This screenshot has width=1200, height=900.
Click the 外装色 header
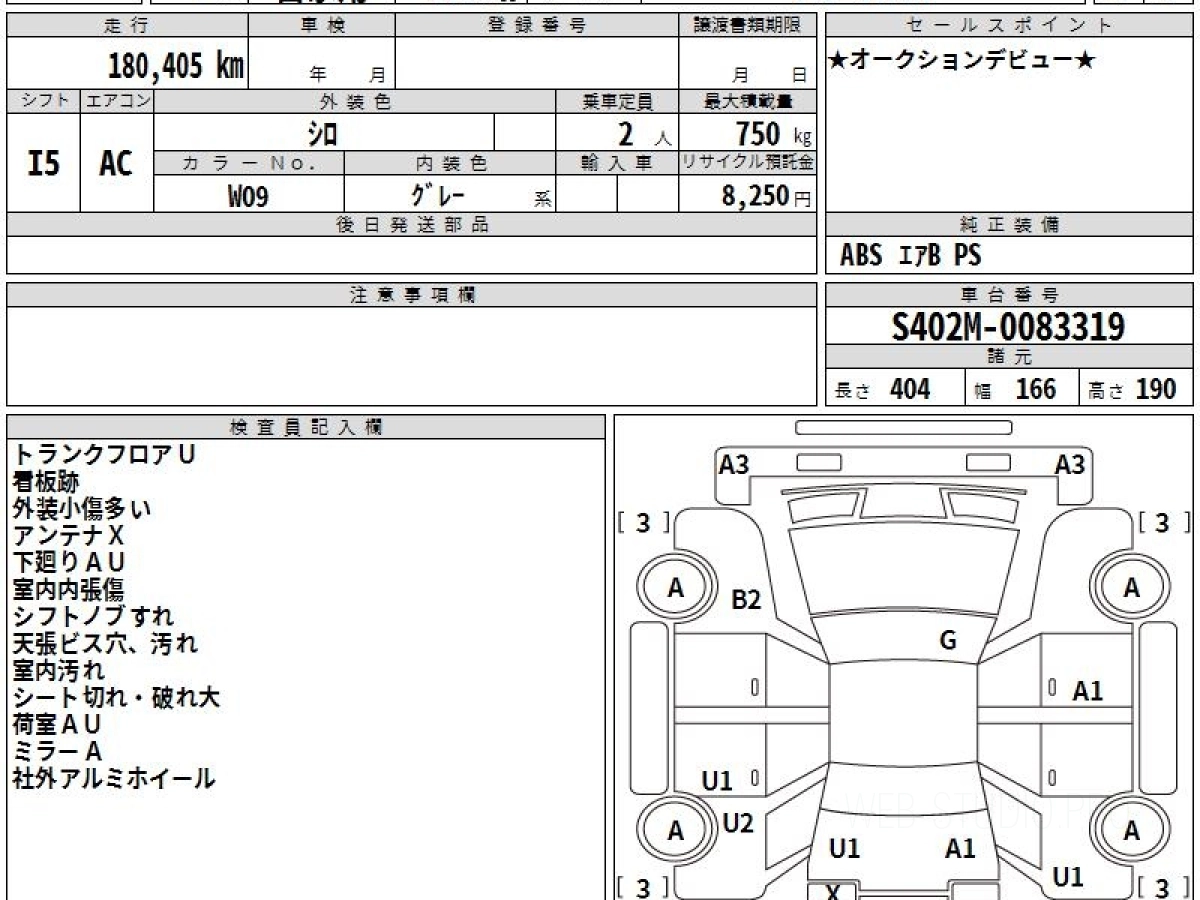tap(355, 101)
